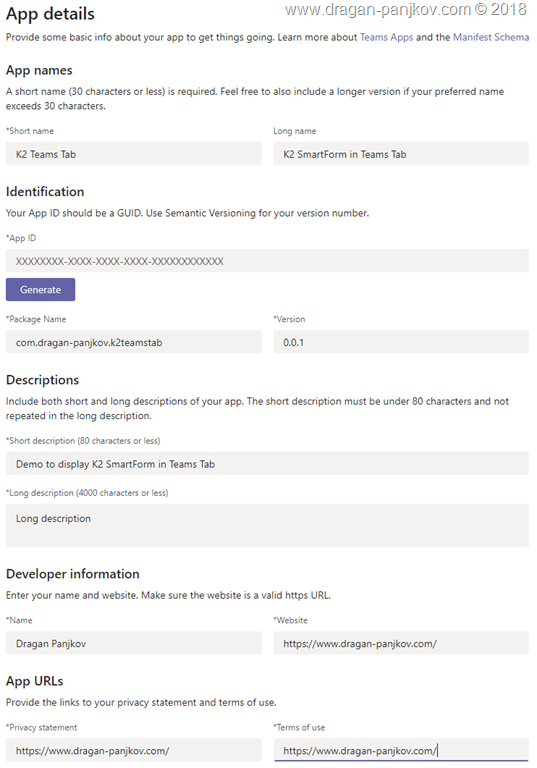537x768 pixels.
Task: Click the Developer information section heading
Action: (73, 574)
